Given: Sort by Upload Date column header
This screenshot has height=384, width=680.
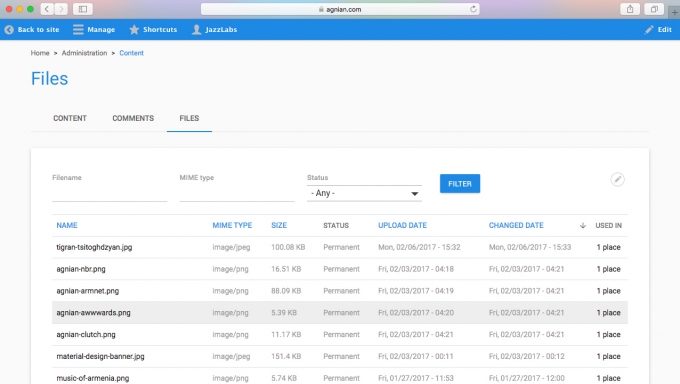Looking at the screenshot, I should coord(402,225).
